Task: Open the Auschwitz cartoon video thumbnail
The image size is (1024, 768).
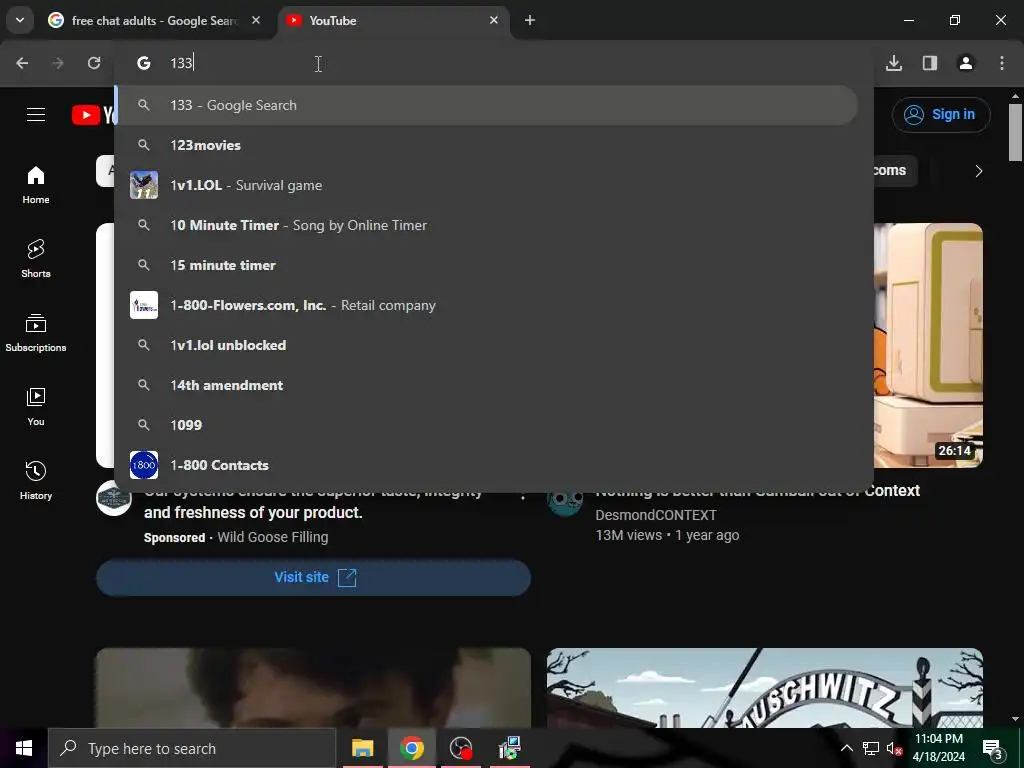Action: (764, 688)
